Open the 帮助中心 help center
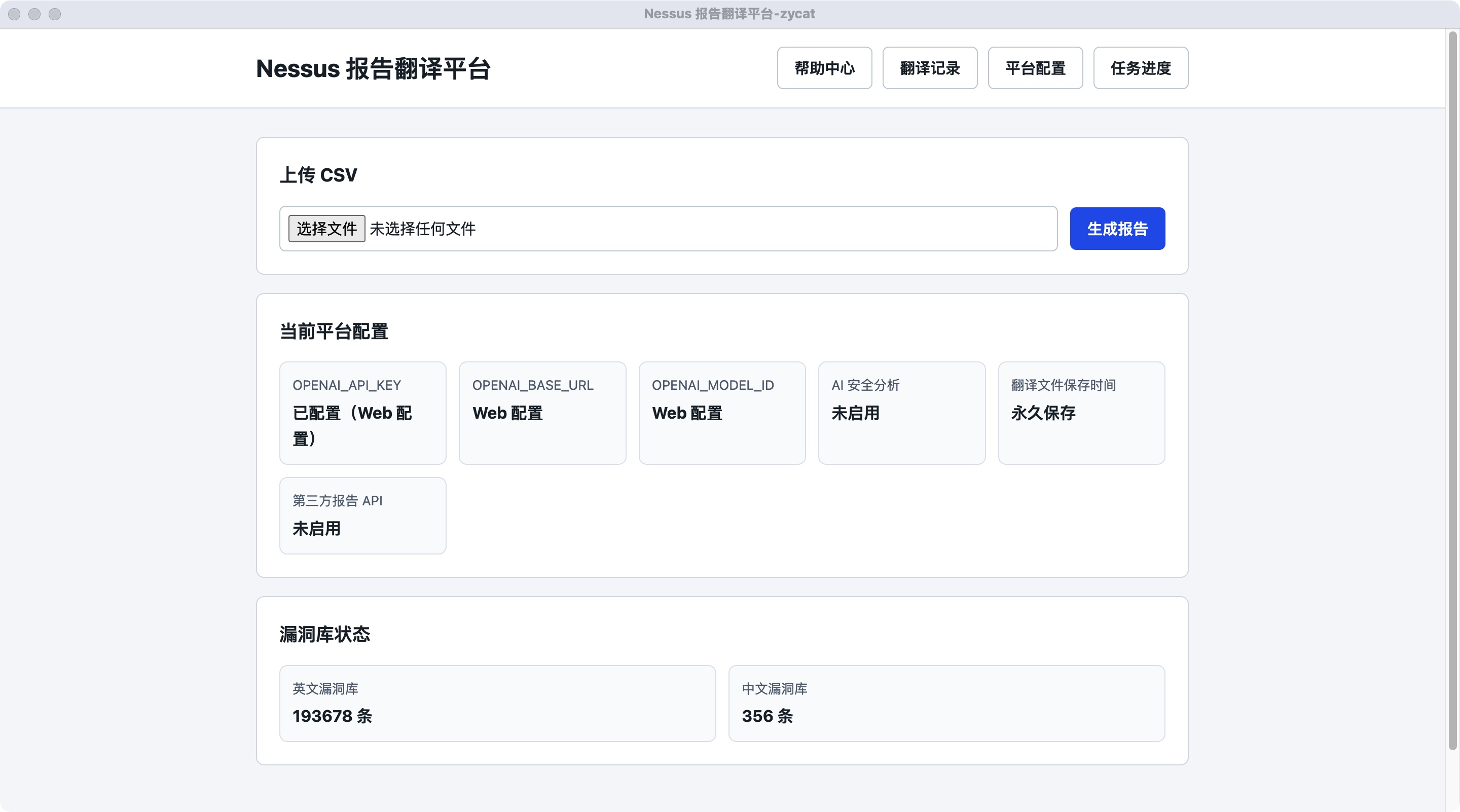The width and height of the screenshot is (1460, 812). coord(824,68)
